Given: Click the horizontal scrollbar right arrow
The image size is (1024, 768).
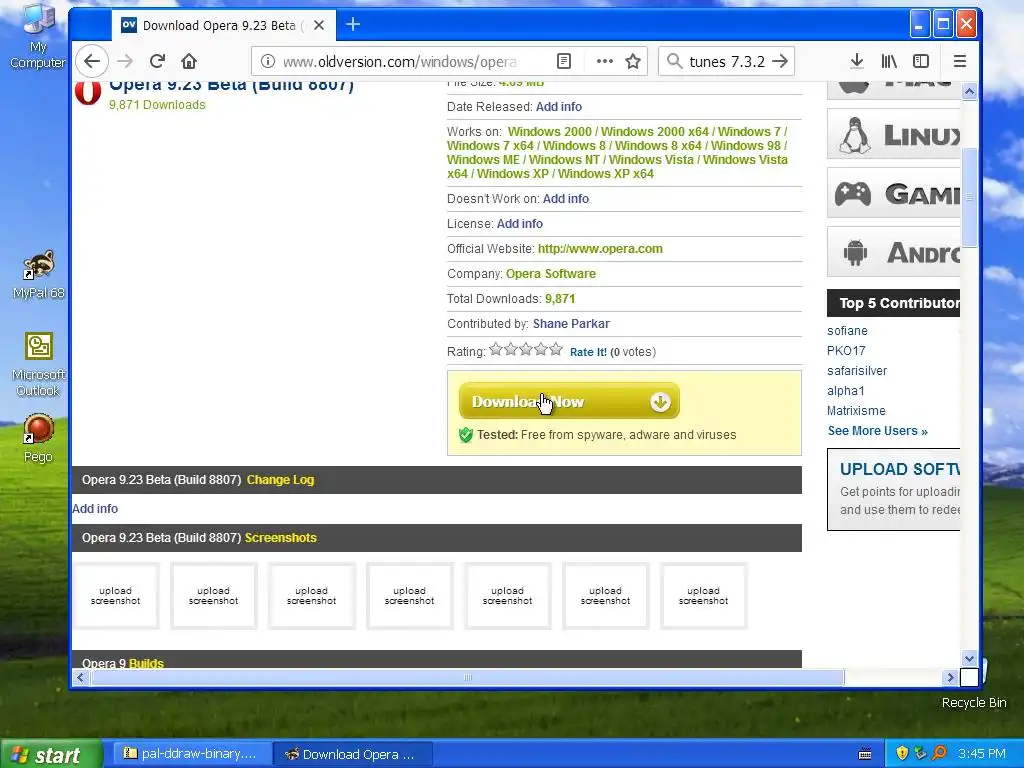Looking at the screenshot, I should pos(951,677).
